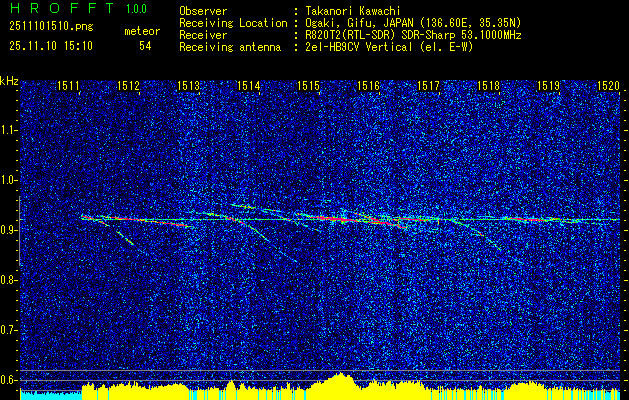Click the cyan level segment at bottom left
The width and height of the screenshot is (629, 400).
[x=51, y=395]
